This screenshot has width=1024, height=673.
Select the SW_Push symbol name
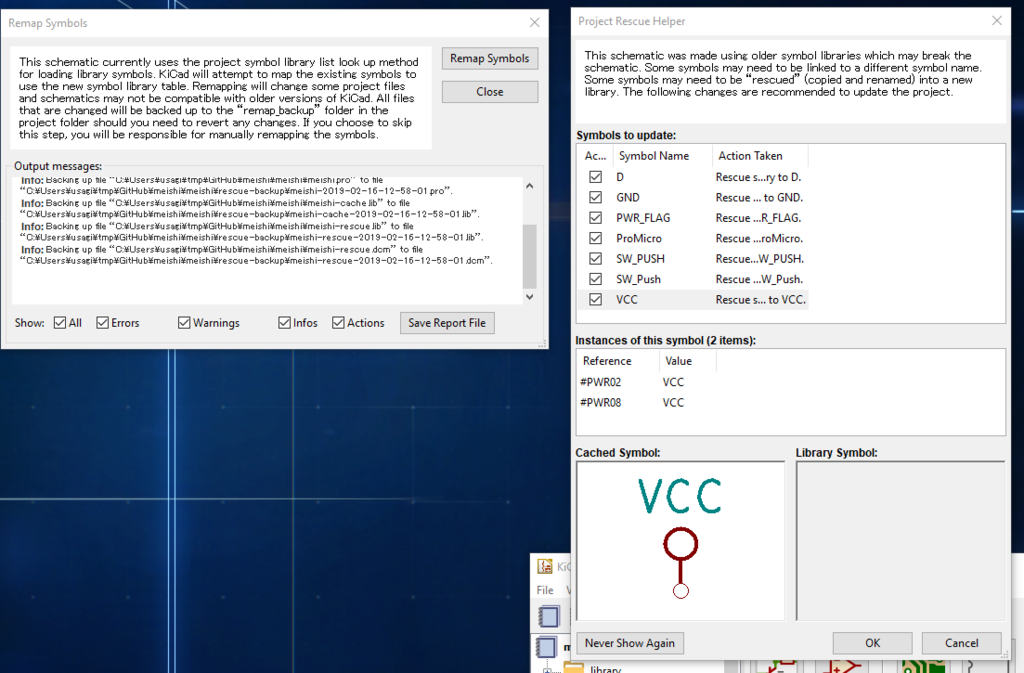638,279
